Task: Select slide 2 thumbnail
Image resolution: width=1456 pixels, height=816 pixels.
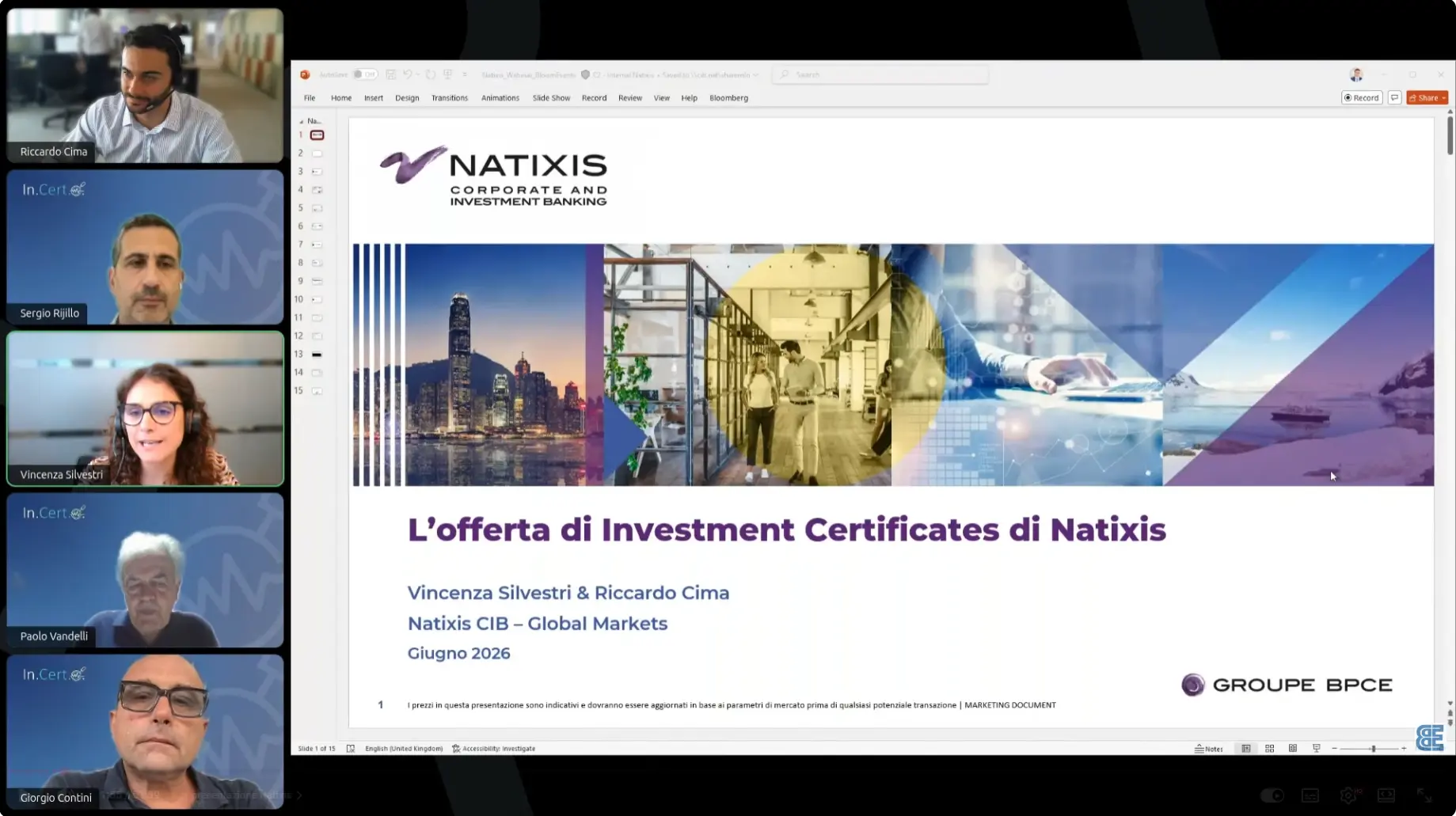Action: pyautogui.click(x=317, y=154)
